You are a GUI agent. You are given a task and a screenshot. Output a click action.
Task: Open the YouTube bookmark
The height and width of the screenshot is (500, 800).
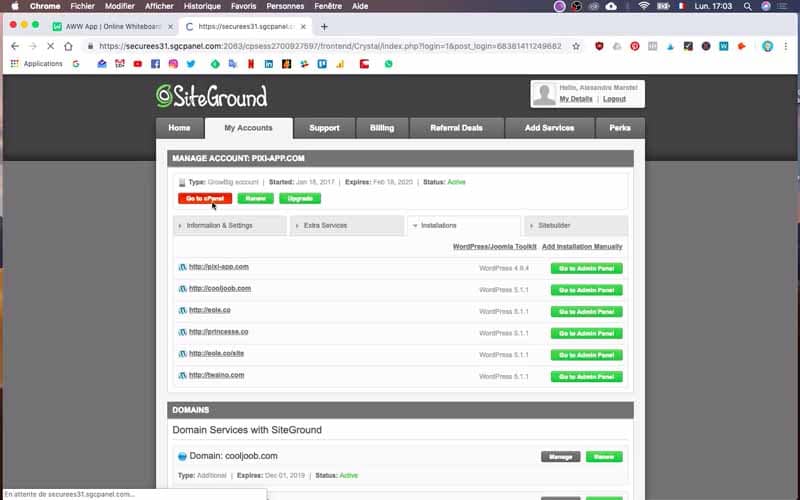pyautogui.click(x=138, y=64)
